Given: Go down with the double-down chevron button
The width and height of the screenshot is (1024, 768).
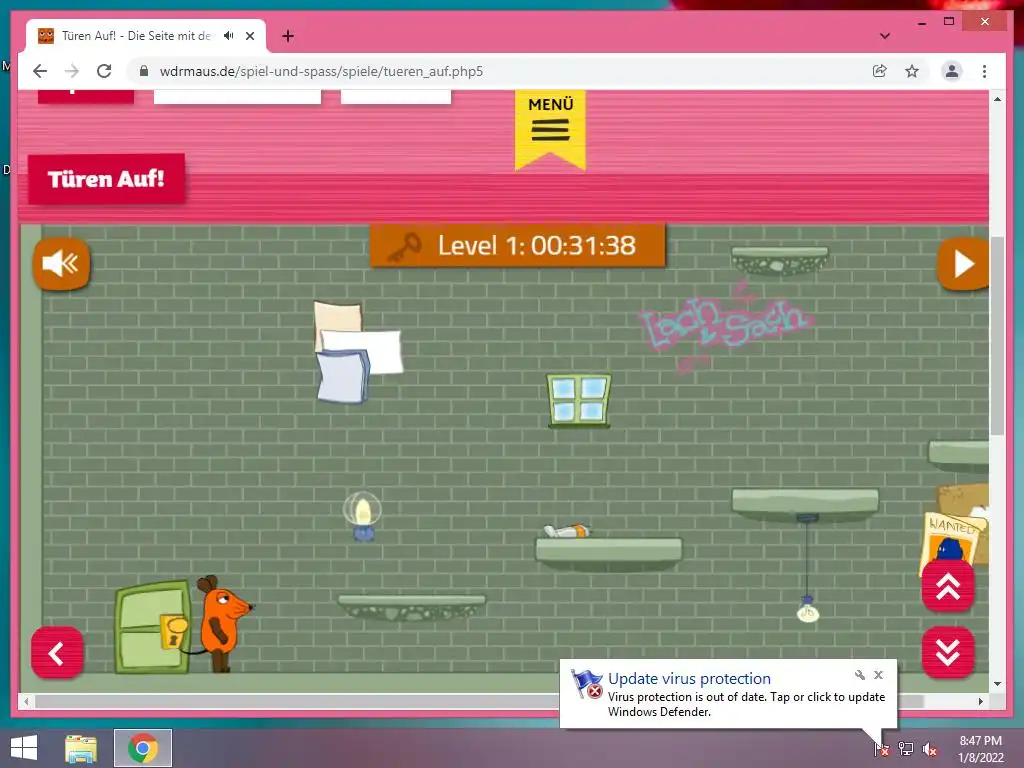Looking at the screenshot, I should coord(948,652).
